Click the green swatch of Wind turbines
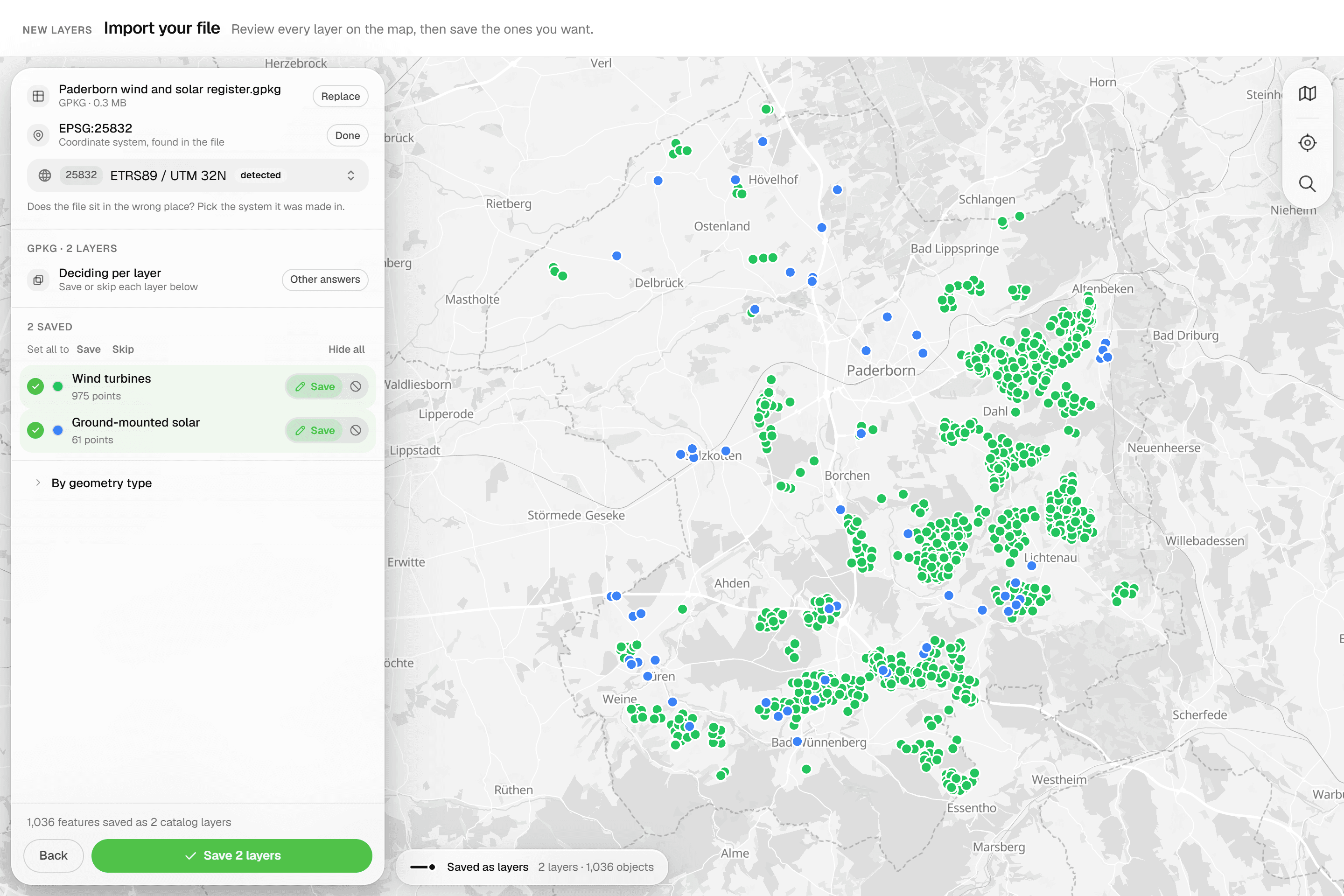 pos(58,387)
